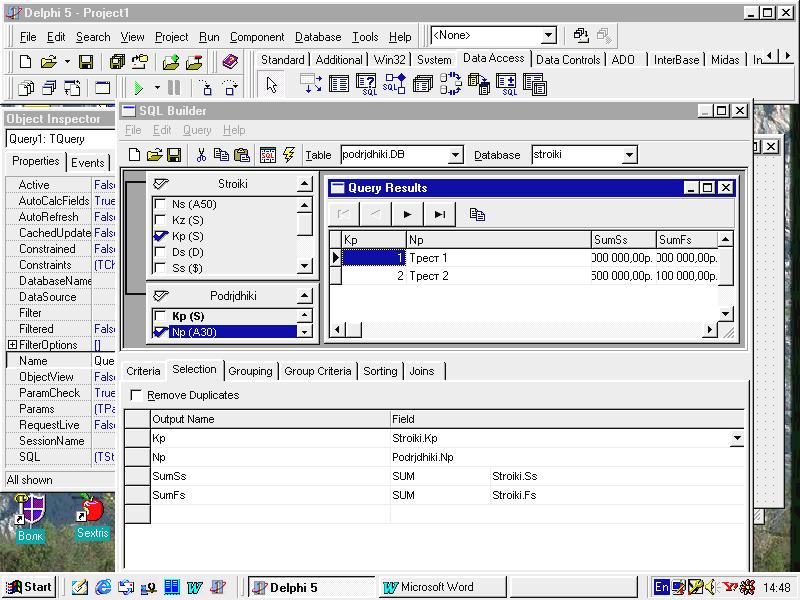The width and height of the screenshot is (800, 600).
Task: Jump to last record in Query Results
Action: (x=439, y=214)
